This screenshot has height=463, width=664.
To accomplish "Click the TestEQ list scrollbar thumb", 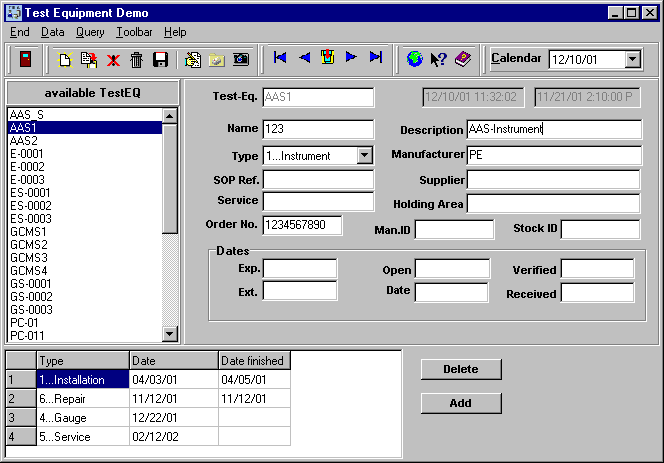I will (170, 178).
